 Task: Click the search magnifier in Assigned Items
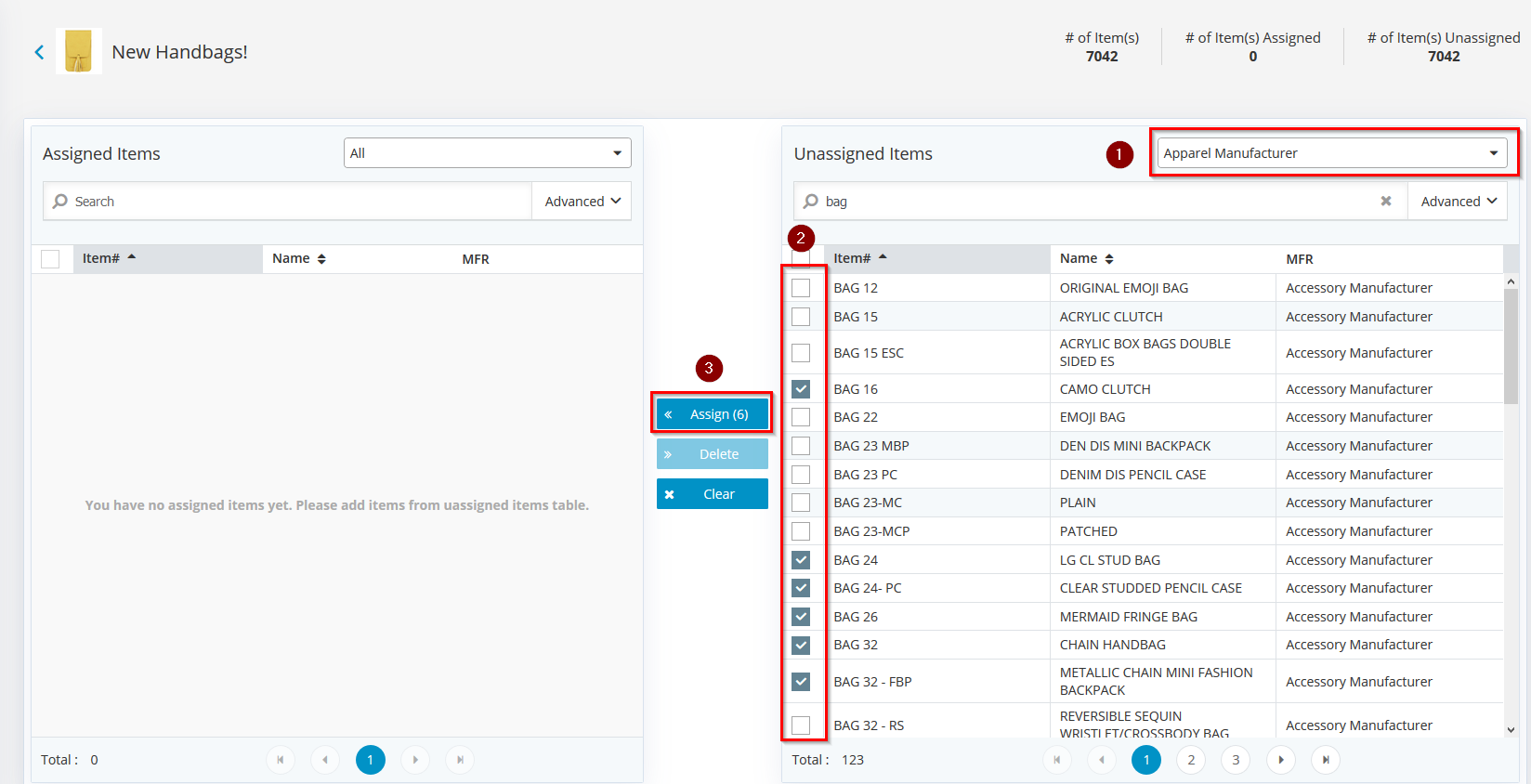click(x=60, y=201)
